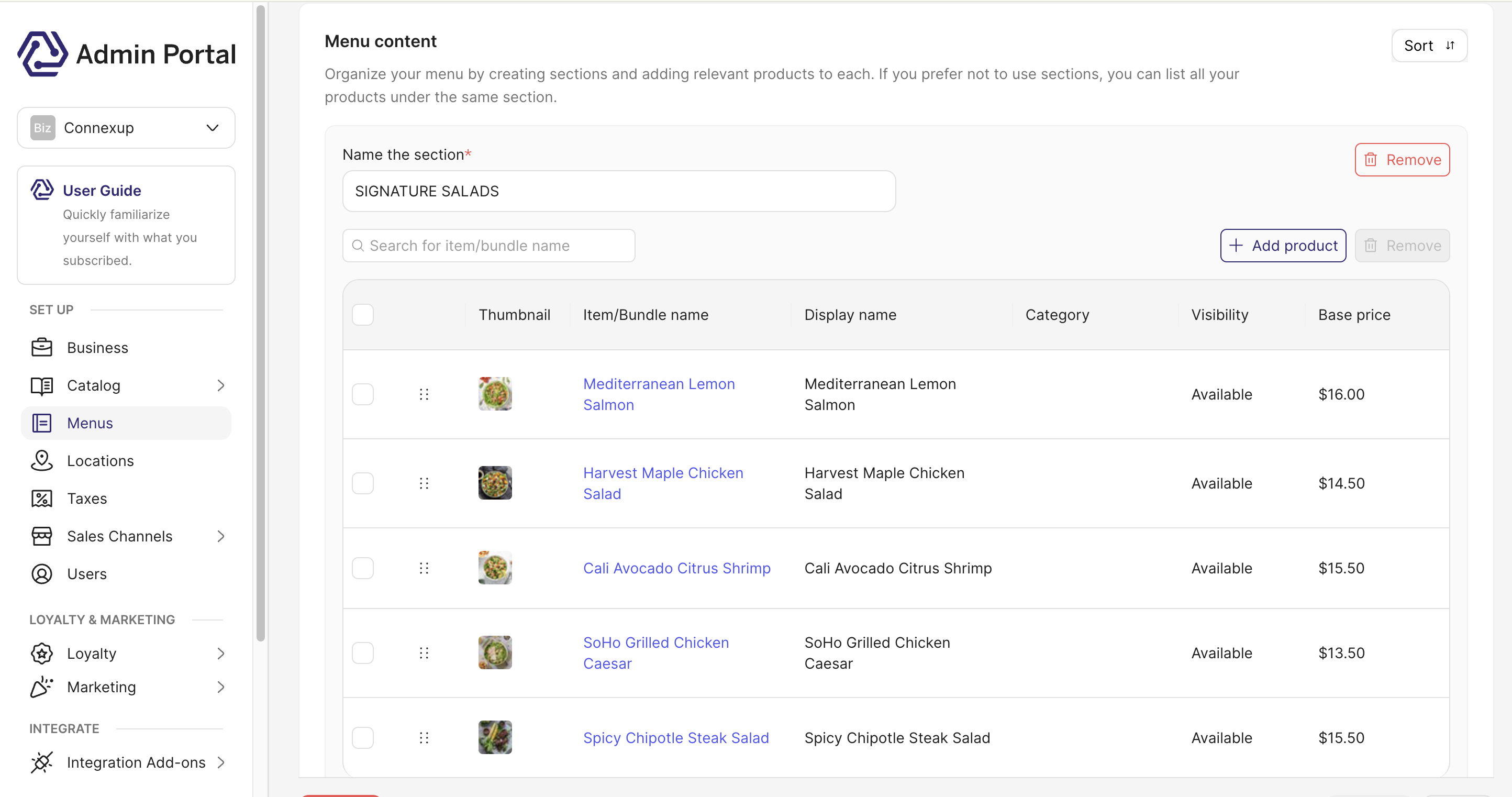
Task: Open the Cali Avocado Citrus Shrimp link
Action: (x=677, y=568)
